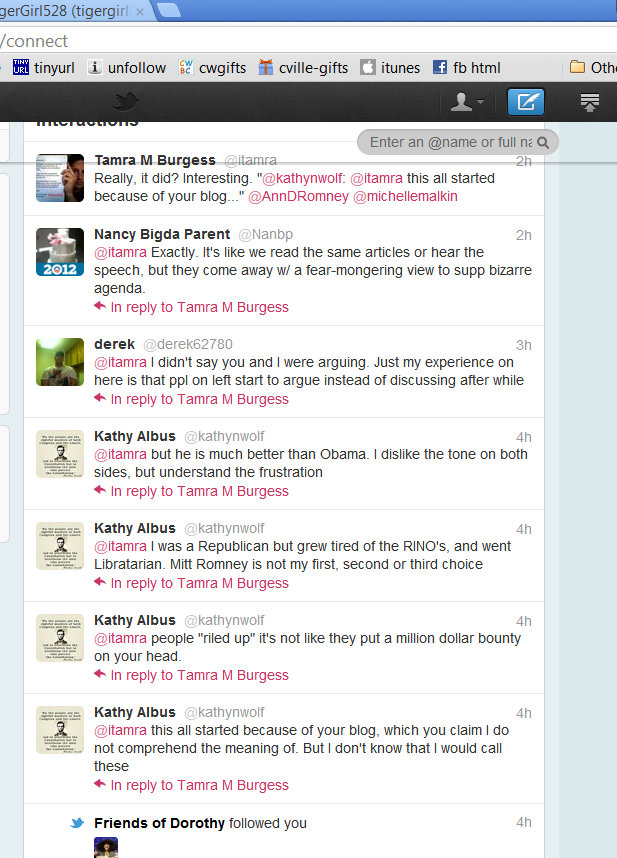Open the profile account dropdown menu
This screenshot has height=858, width=617.
[x=467, y=102]
